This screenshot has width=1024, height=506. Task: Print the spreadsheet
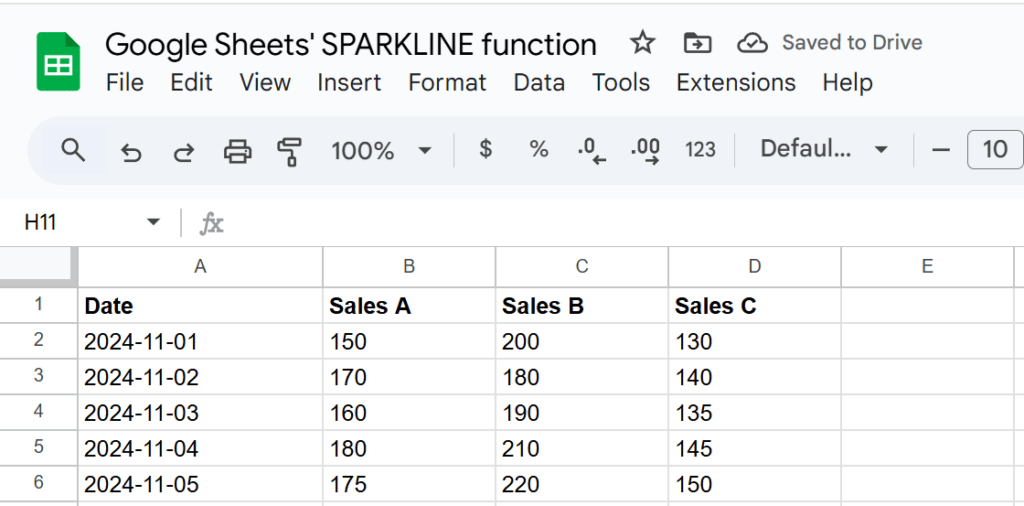237,151
